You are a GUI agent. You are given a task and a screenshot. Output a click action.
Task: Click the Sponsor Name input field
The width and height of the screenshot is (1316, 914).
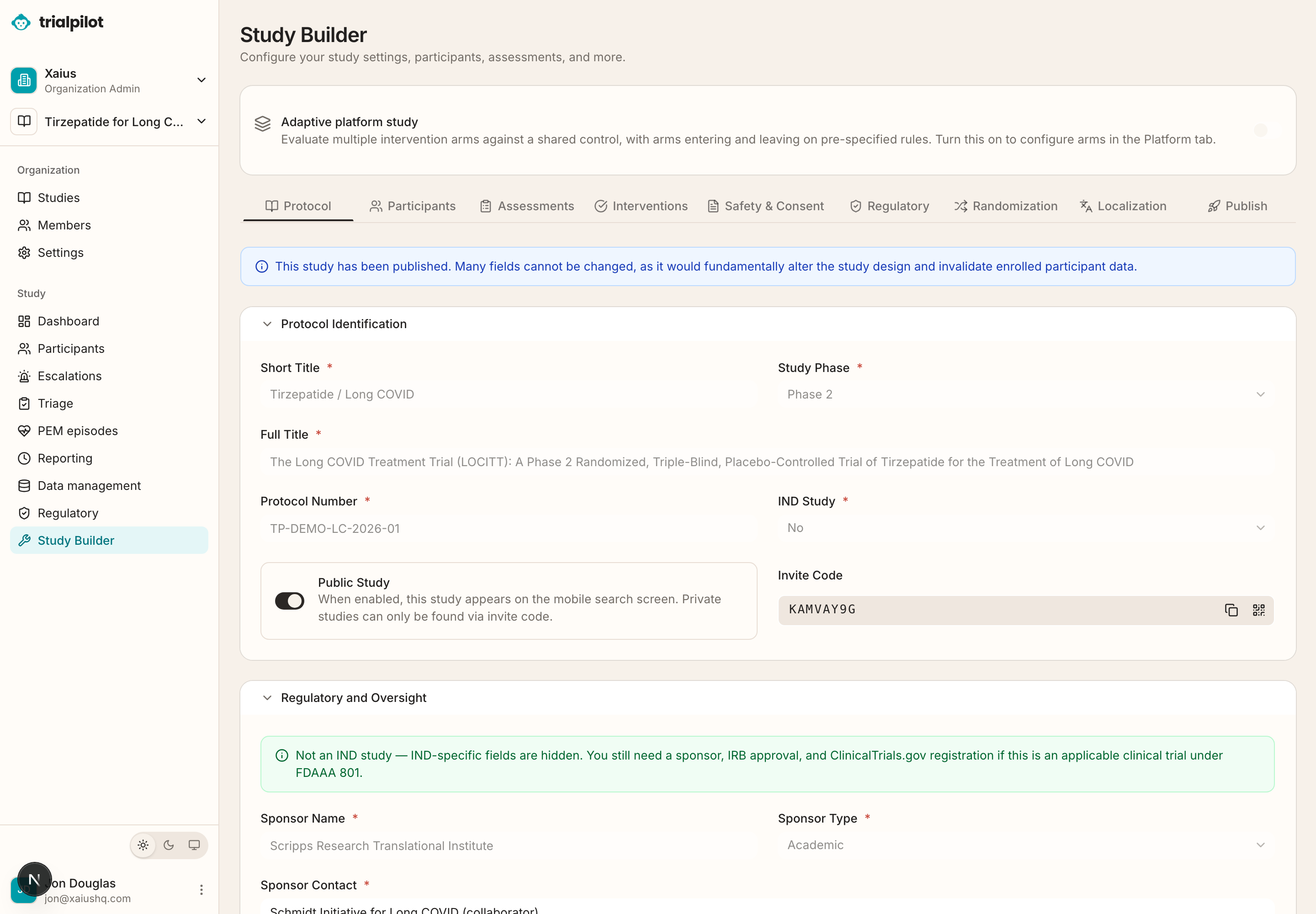[x=509, y=845]
